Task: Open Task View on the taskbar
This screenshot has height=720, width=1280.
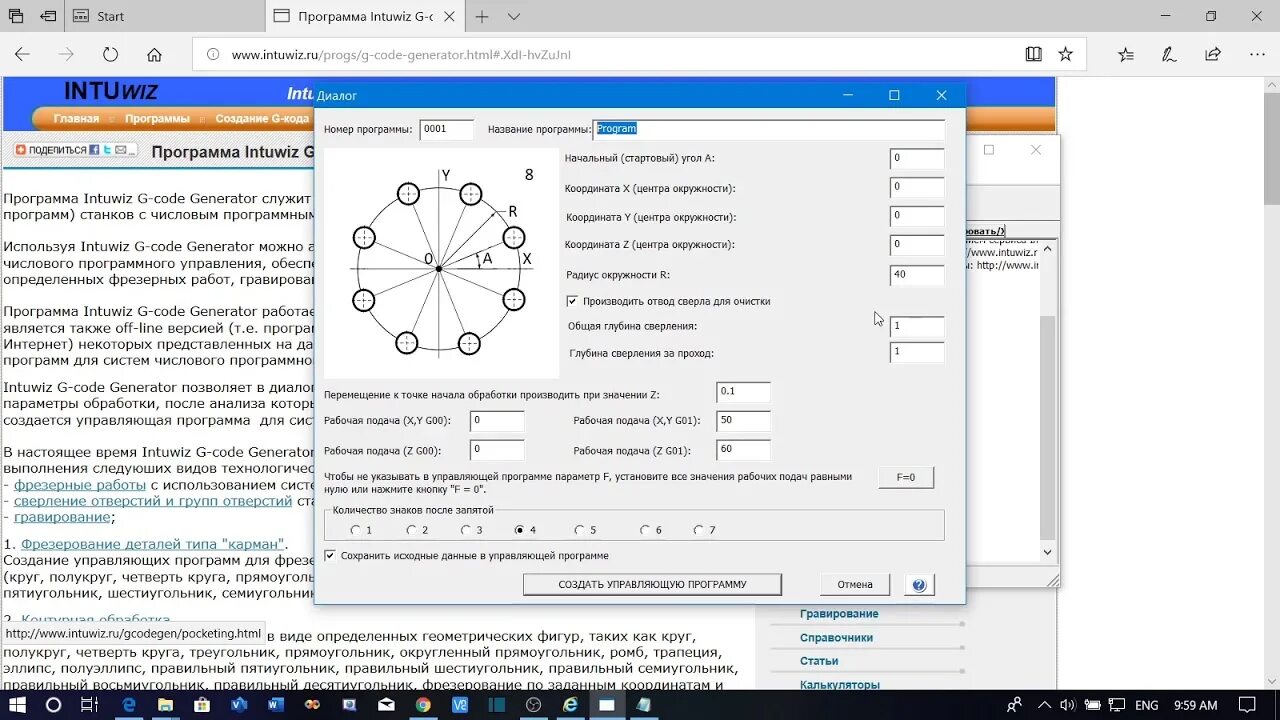Action: (x=89, y=705)
